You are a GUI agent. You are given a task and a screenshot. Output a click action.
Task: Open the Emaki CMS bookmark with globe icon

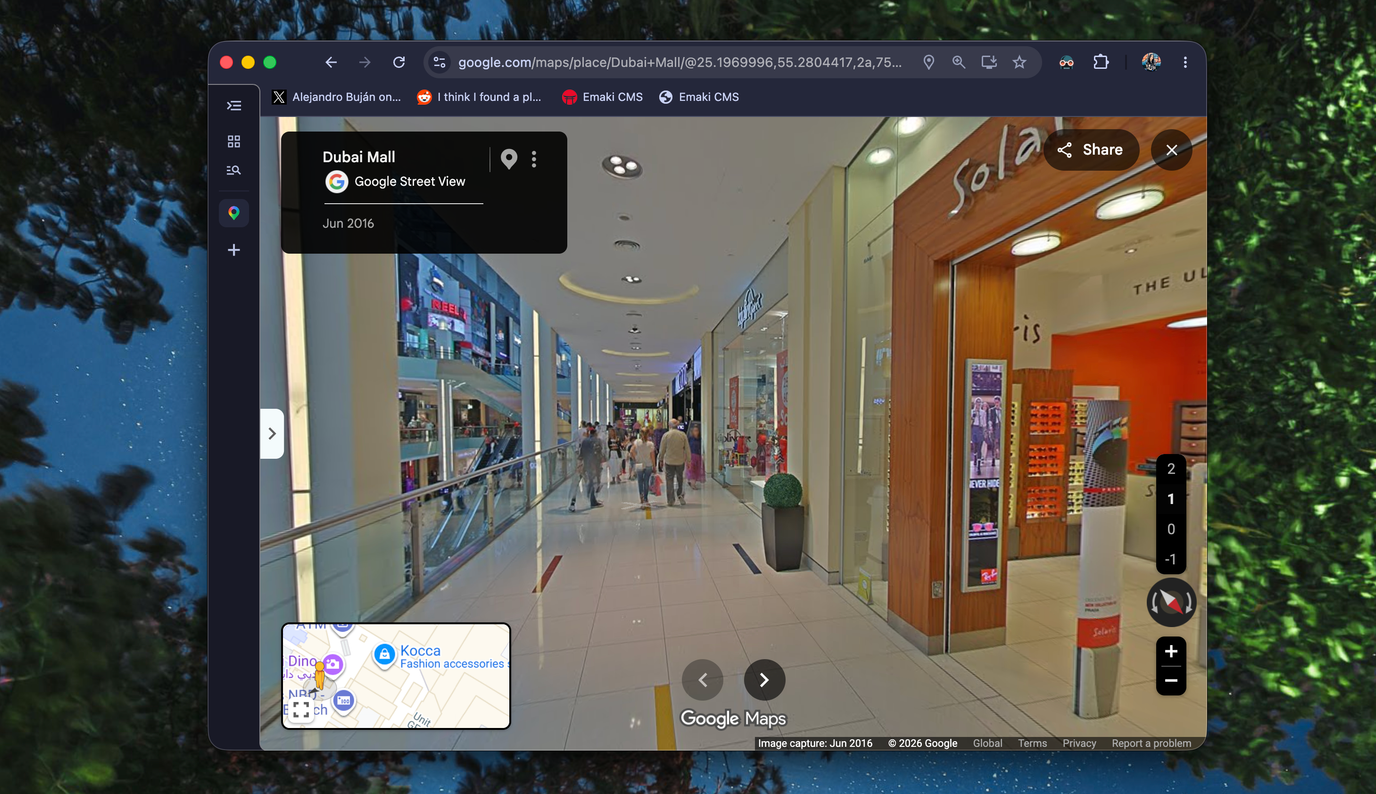[x=699, y=97]
